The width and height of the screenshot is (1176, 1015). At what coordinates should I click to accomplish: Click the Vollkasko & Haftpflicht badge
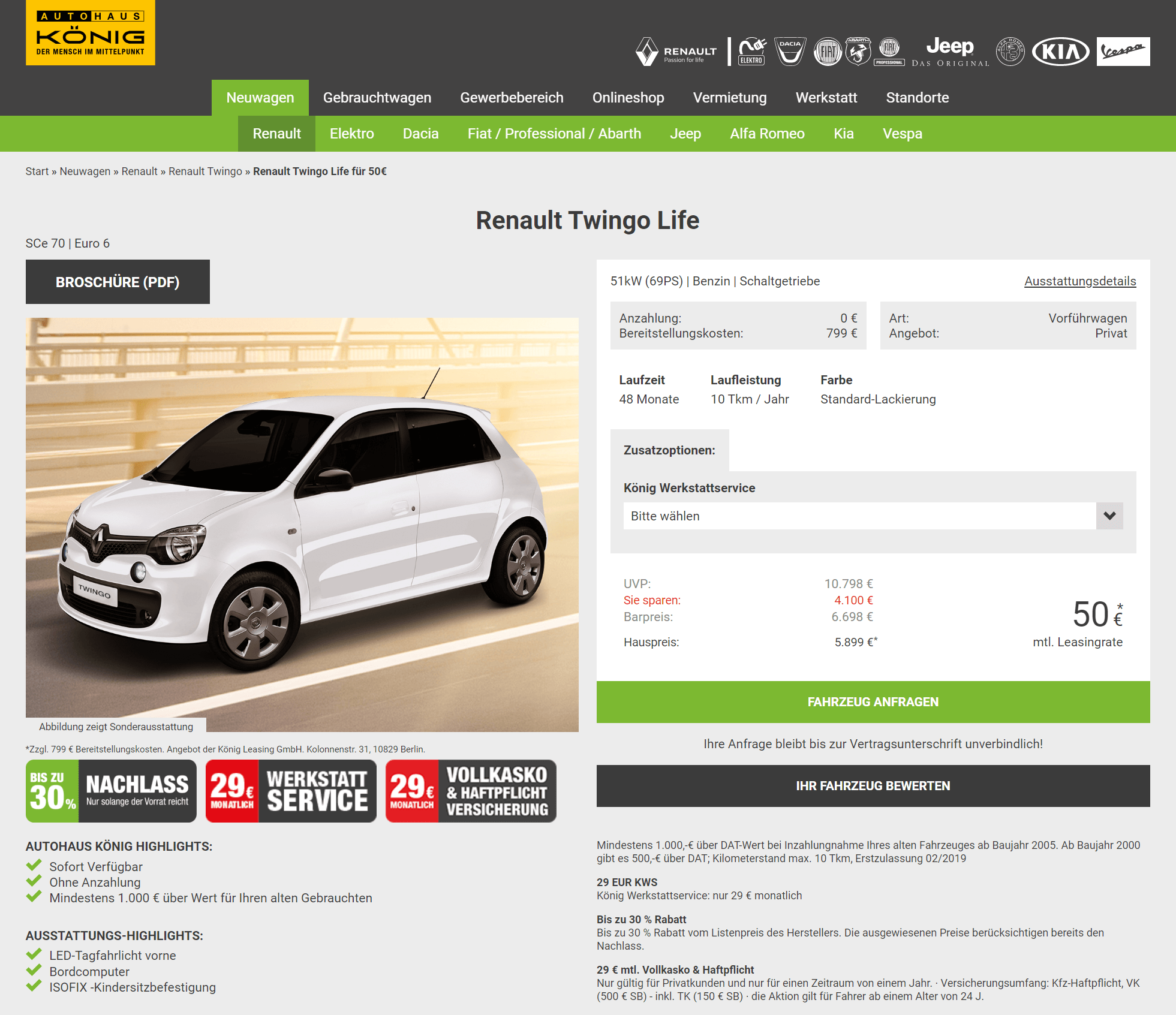pyautogui.click(x=471, y=791)
